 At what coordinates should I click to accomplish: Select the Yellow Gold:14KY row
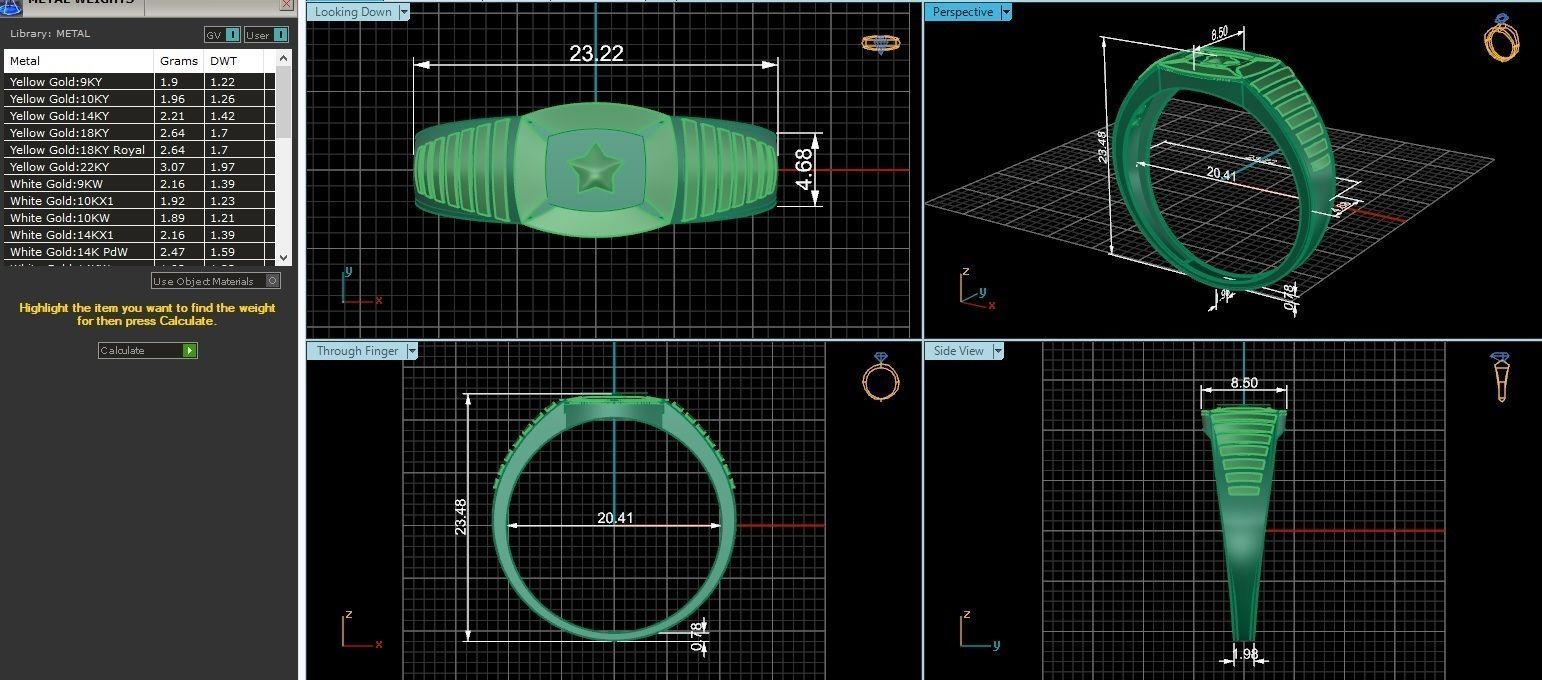140,116
